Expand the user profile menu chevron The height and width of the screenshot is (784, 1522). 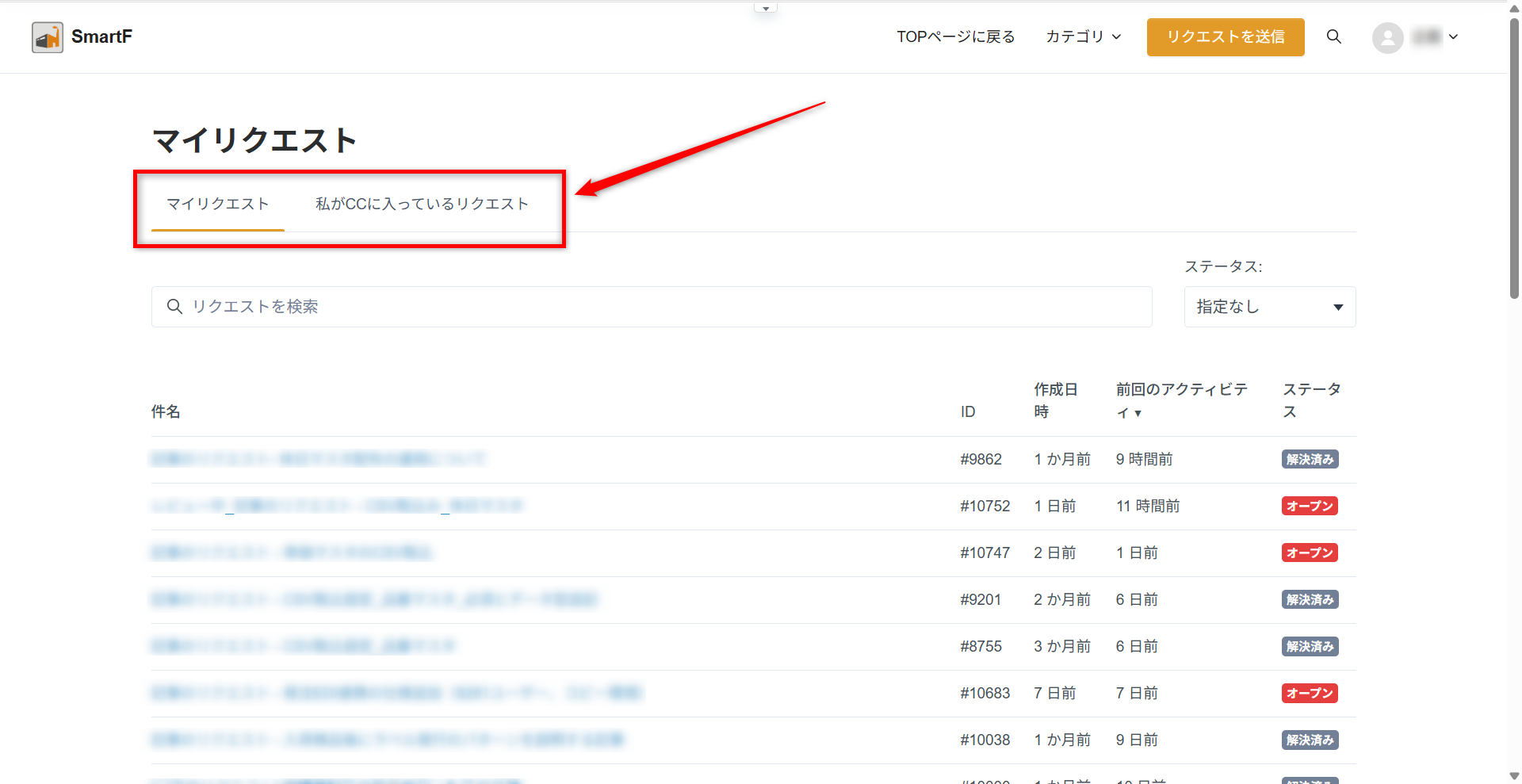tap(1453, 37)
